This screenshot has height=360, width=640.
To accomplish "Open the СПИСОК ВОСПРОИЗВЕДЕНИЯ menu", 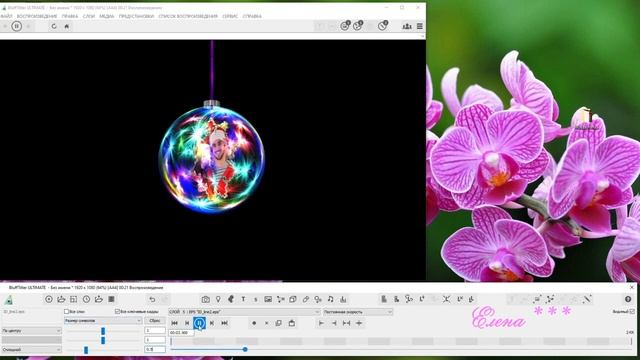I will pyautogui.click(x=188, y=16).
